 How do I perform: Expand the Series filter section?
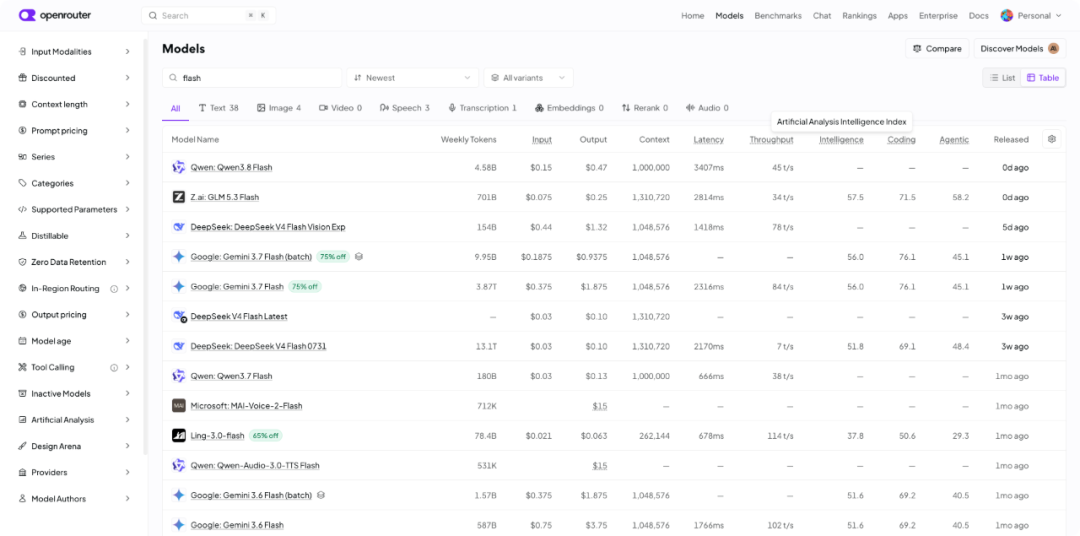pos(74,157)
